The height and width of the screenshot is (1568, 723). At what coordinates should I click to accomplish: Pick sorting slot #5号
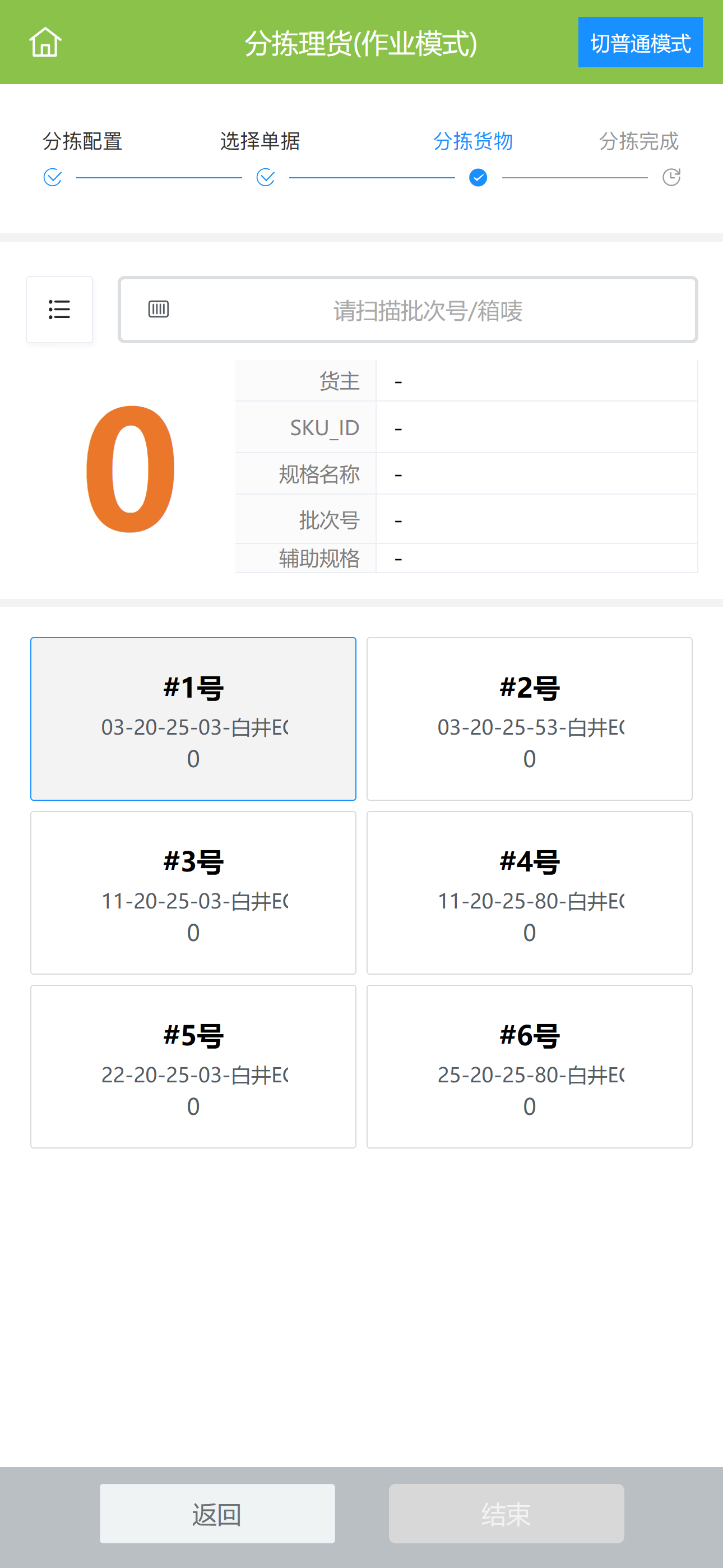pos(193,1067)
